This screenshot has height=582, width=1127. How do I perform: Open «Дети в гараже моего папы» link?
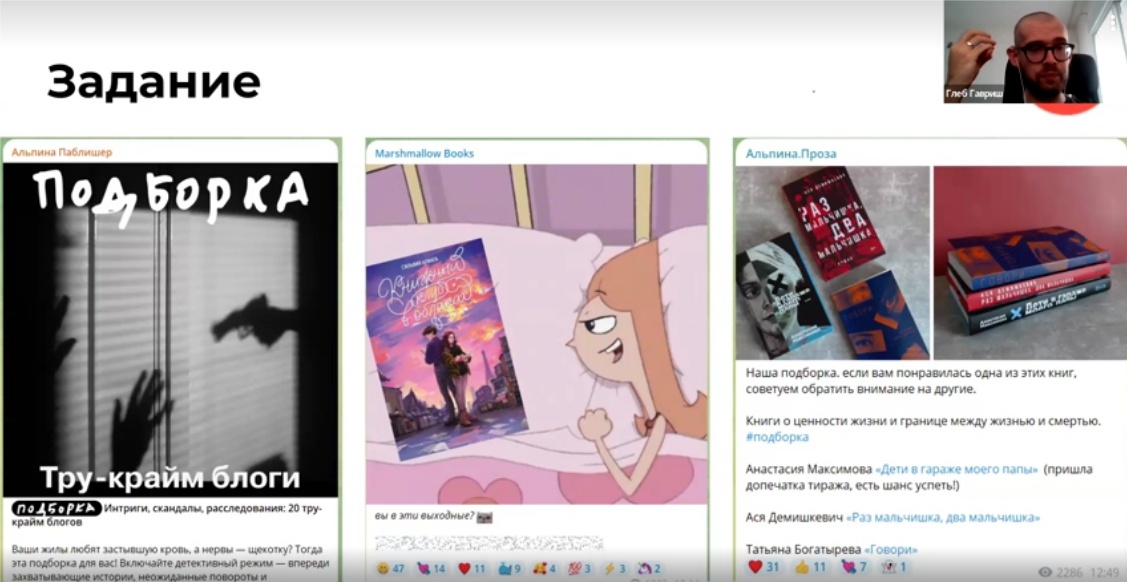956,469
